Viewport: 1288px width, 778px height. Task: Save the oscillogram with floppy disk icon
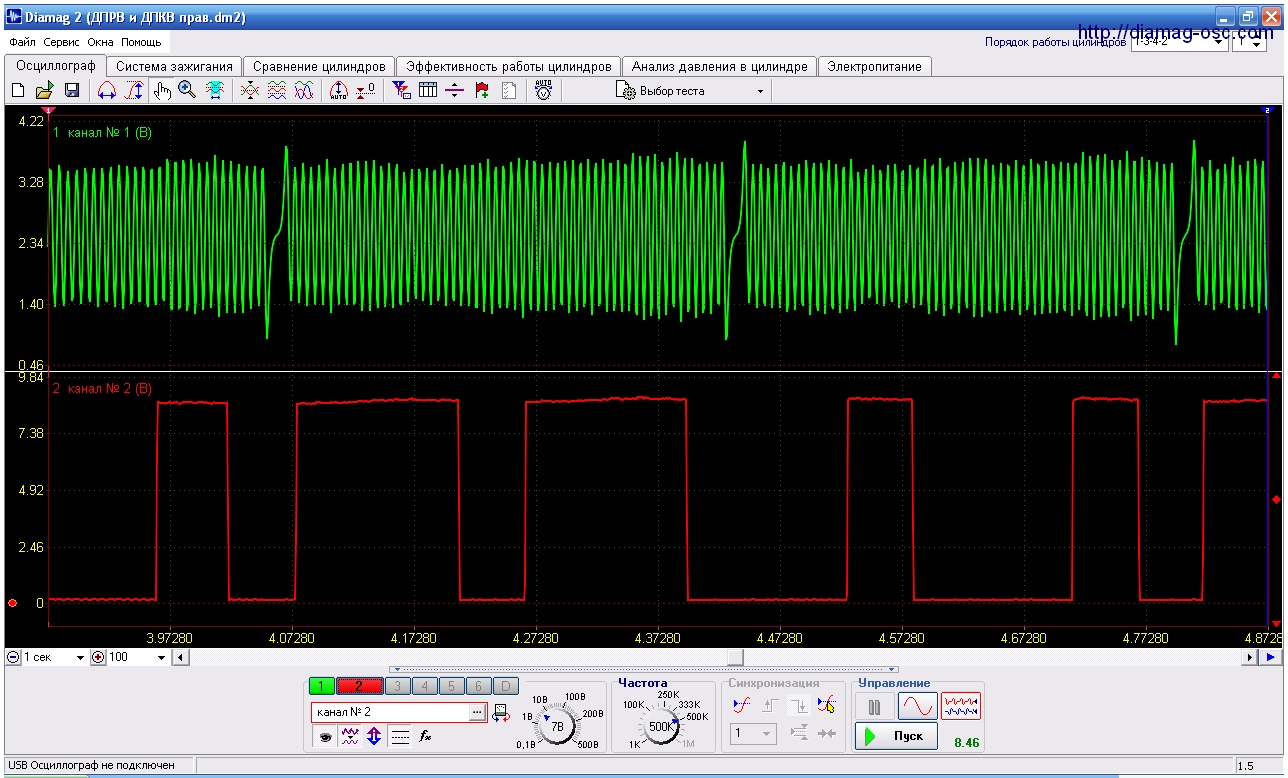pos(72,91)
